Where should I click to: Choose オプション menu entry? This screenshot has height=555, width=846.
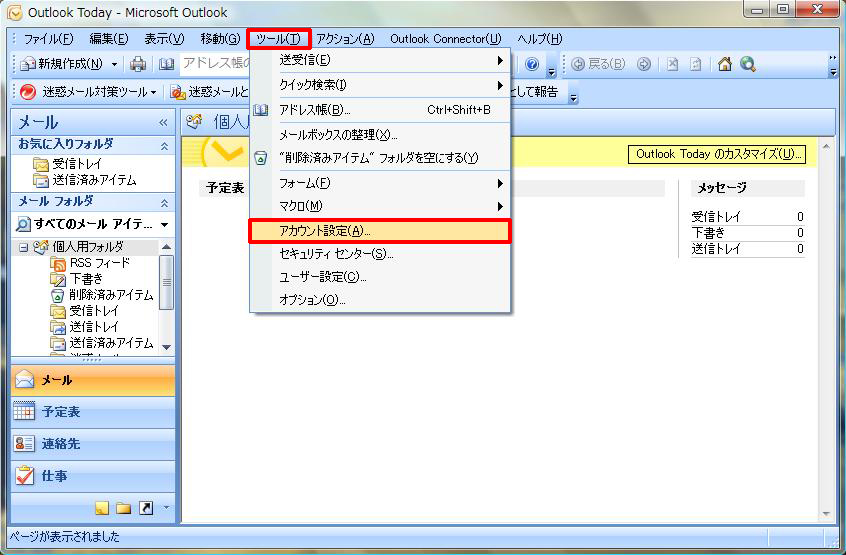pyautogui.click(x=380, y=300)
